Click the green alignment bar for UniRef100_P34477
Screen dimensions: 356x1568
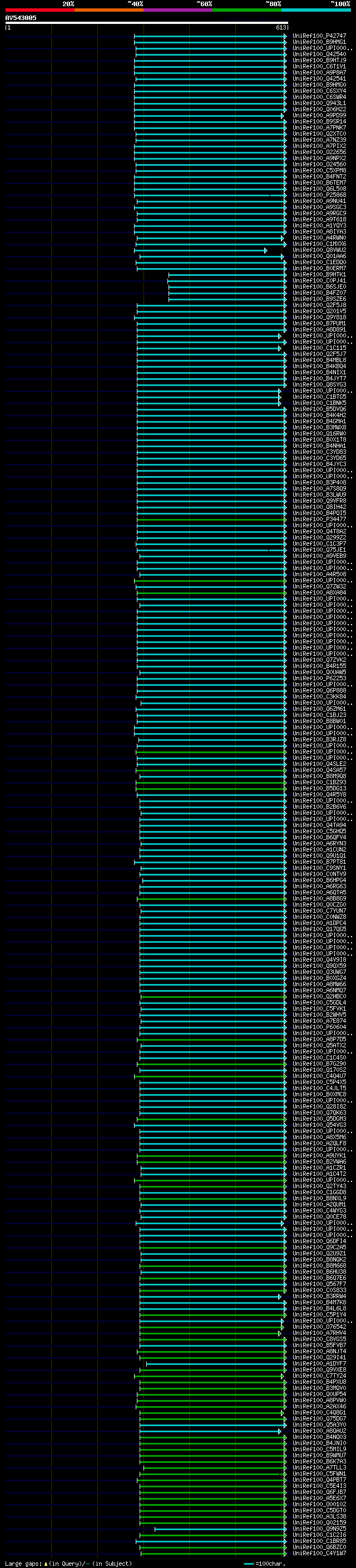(211, 520)
